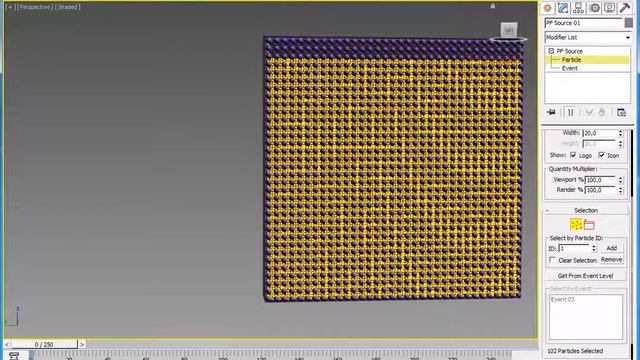Click the particle ID input field
Image resolution: width=640 pixels, height=360 pixels.
(575, 248)
